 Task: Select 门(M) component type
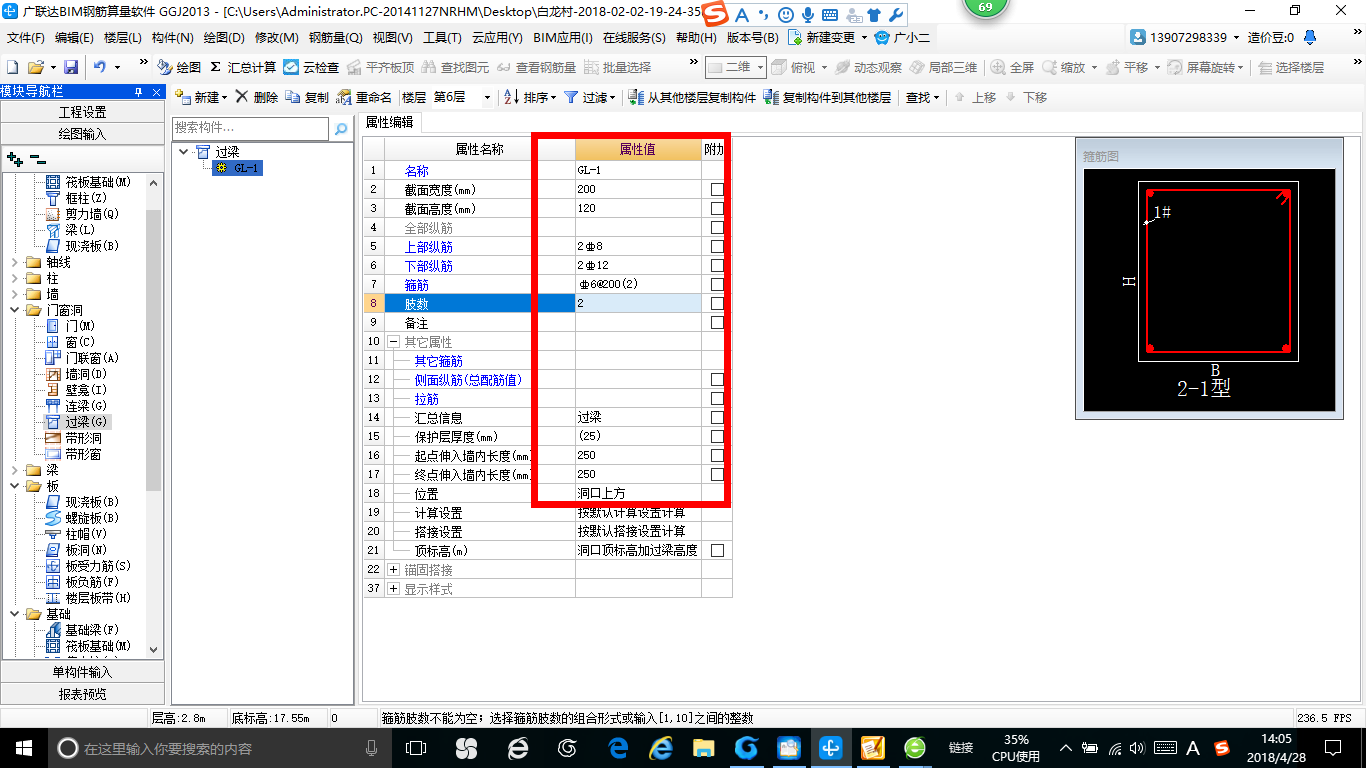70,326
